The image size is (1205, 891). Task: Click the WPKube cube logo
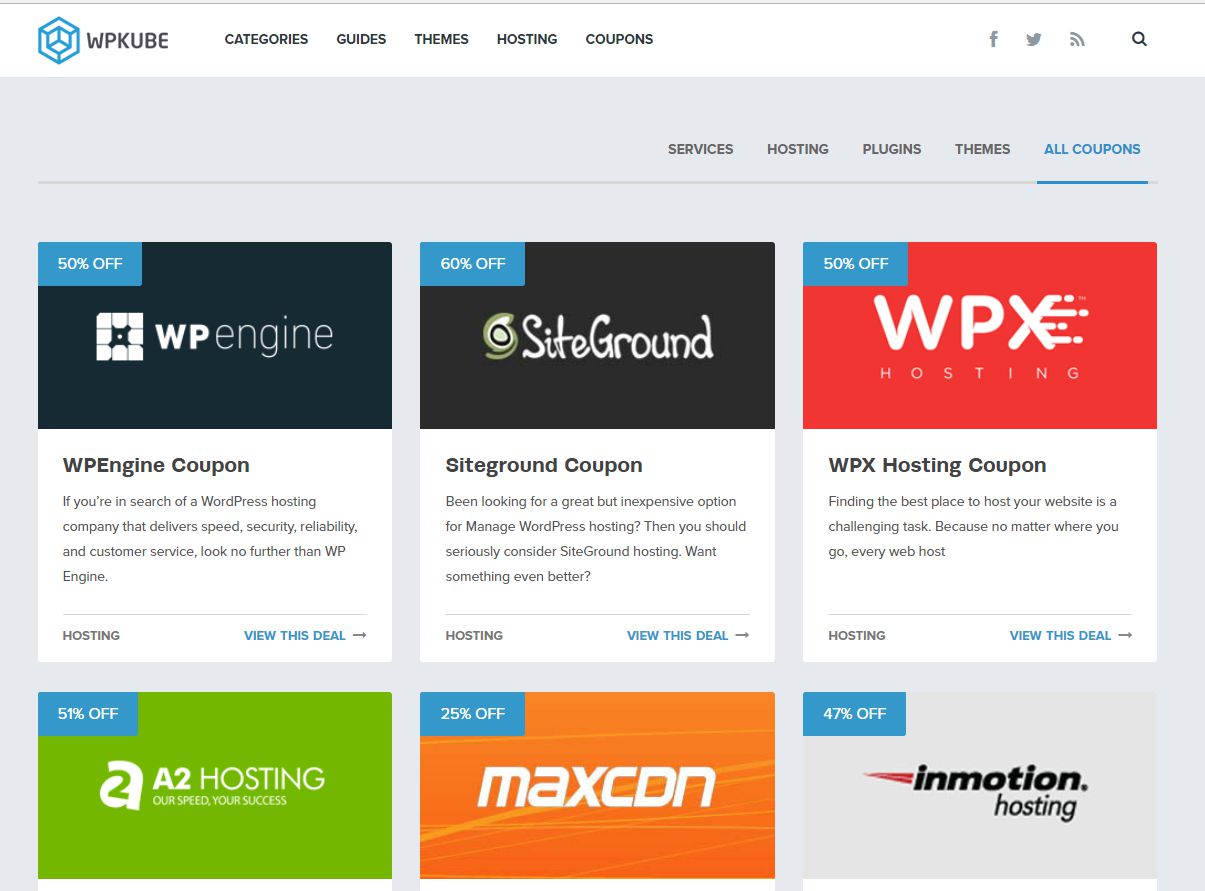pos(58,40)
